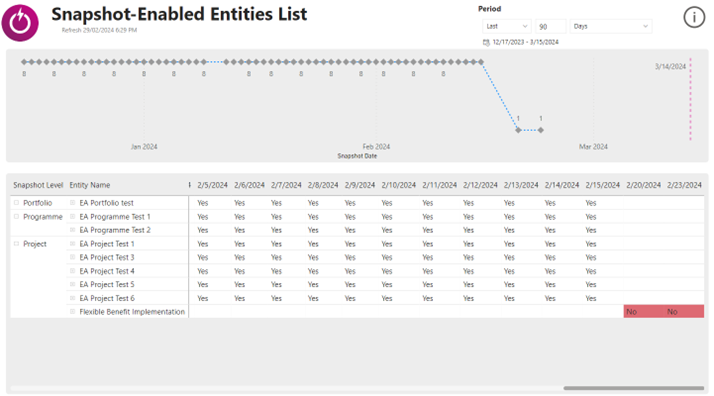Click the red No cell under 2/23/2024
The width and height of the screenshot is (714, 396).
pos(684,312)
